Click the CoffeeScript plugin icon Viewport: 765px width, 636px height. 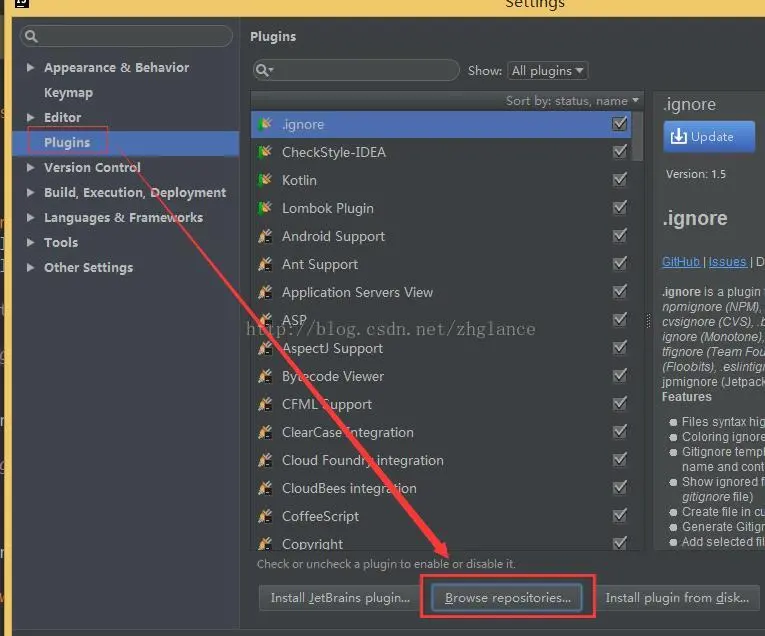[x=265, y=516]
